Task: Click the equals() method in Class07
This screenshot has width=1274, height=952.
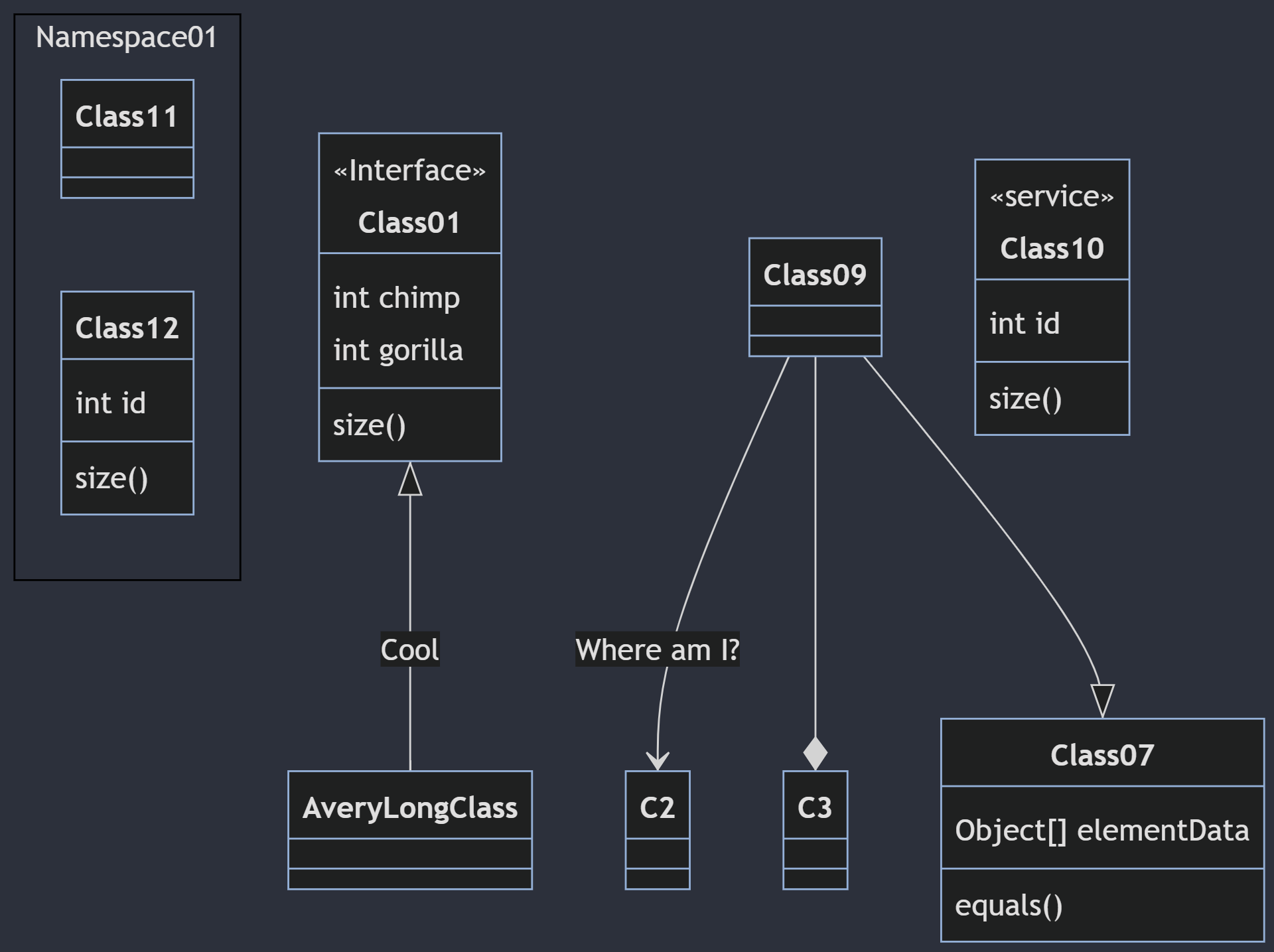Action: pyautogui.click(x=1009, y=906)
